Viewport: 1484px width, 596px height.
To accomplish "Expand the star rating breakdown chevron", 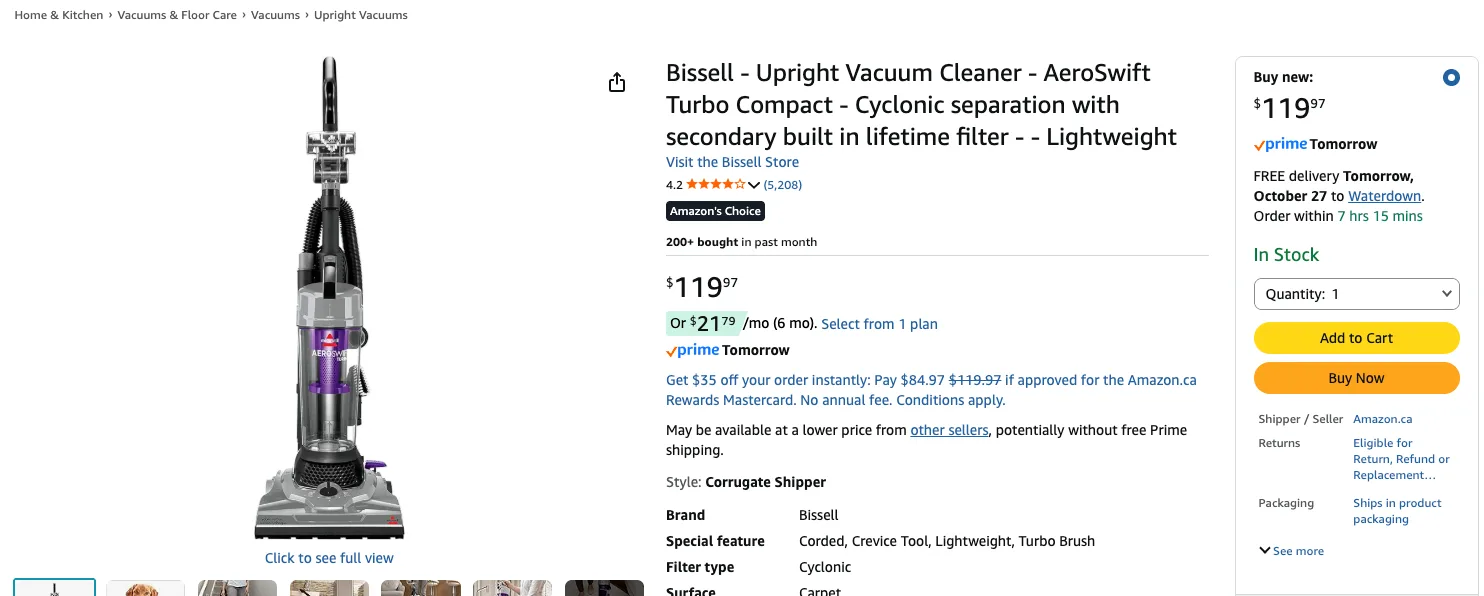I will point(754,184).
